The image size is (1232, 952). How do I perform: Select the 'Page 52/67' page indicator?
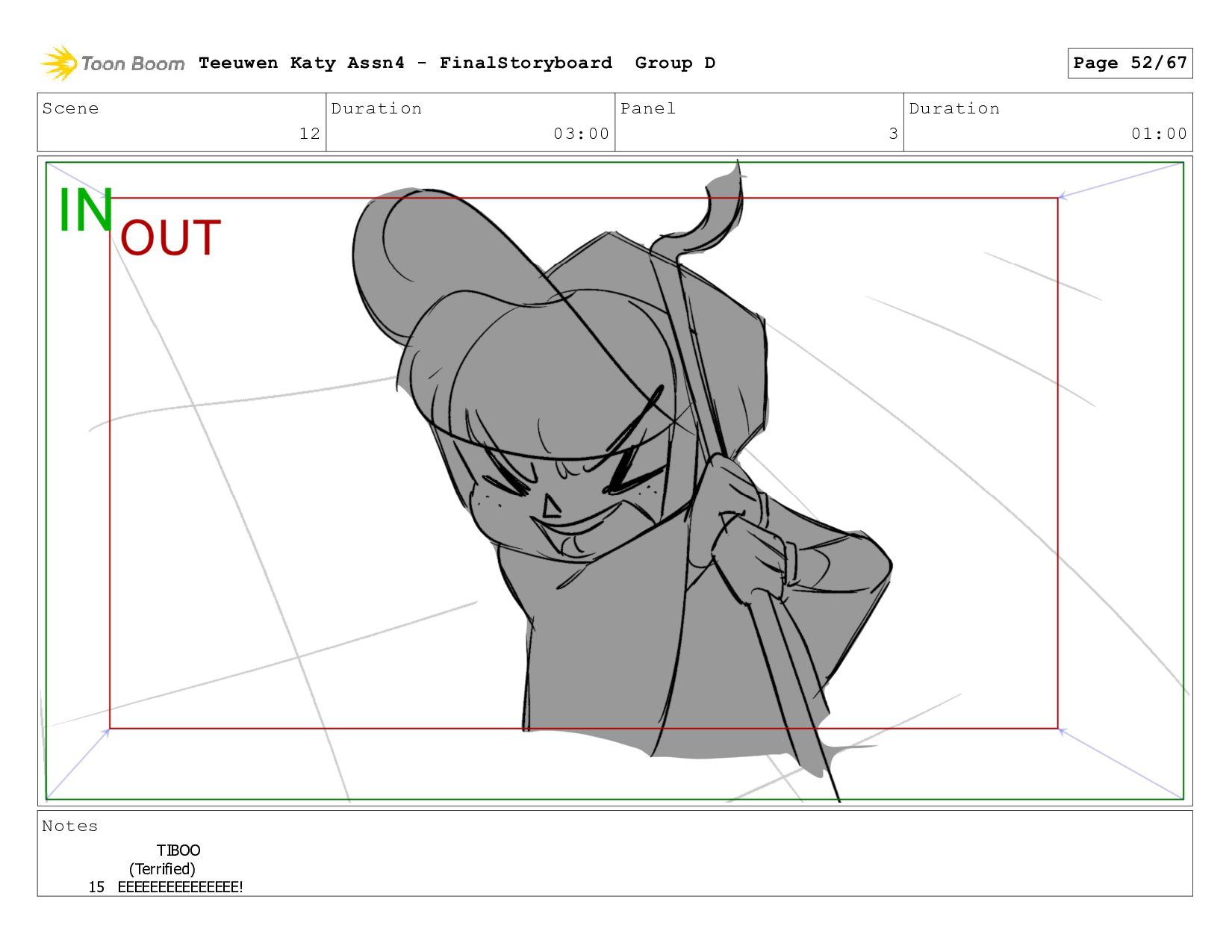(x=1130, y=63)
